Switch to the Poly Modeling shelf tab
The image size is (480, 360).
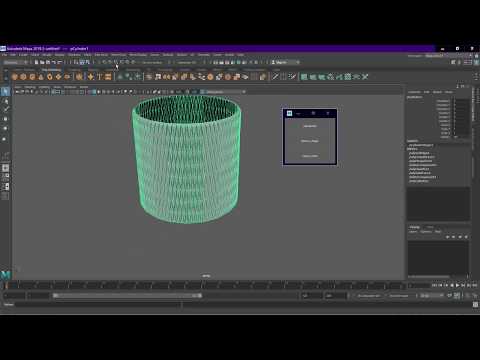coord(51,70)
